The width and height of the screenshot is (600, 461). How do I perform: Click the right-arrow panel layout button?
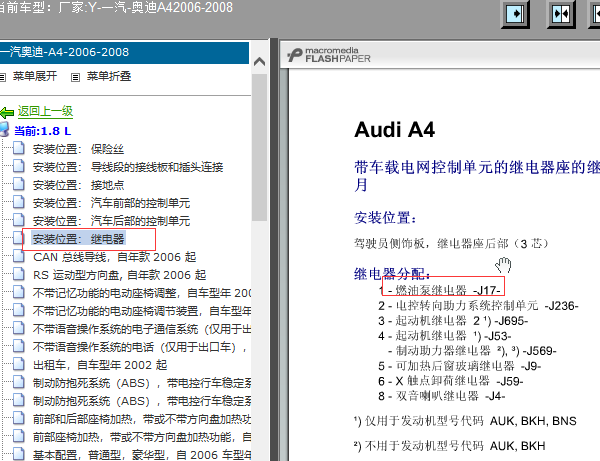[515, 14]
